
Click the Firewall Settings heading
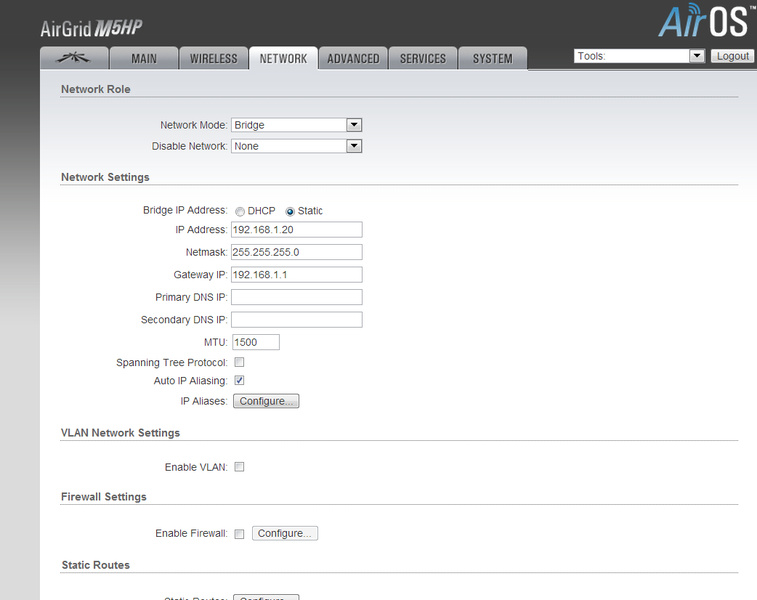[104, 497]
